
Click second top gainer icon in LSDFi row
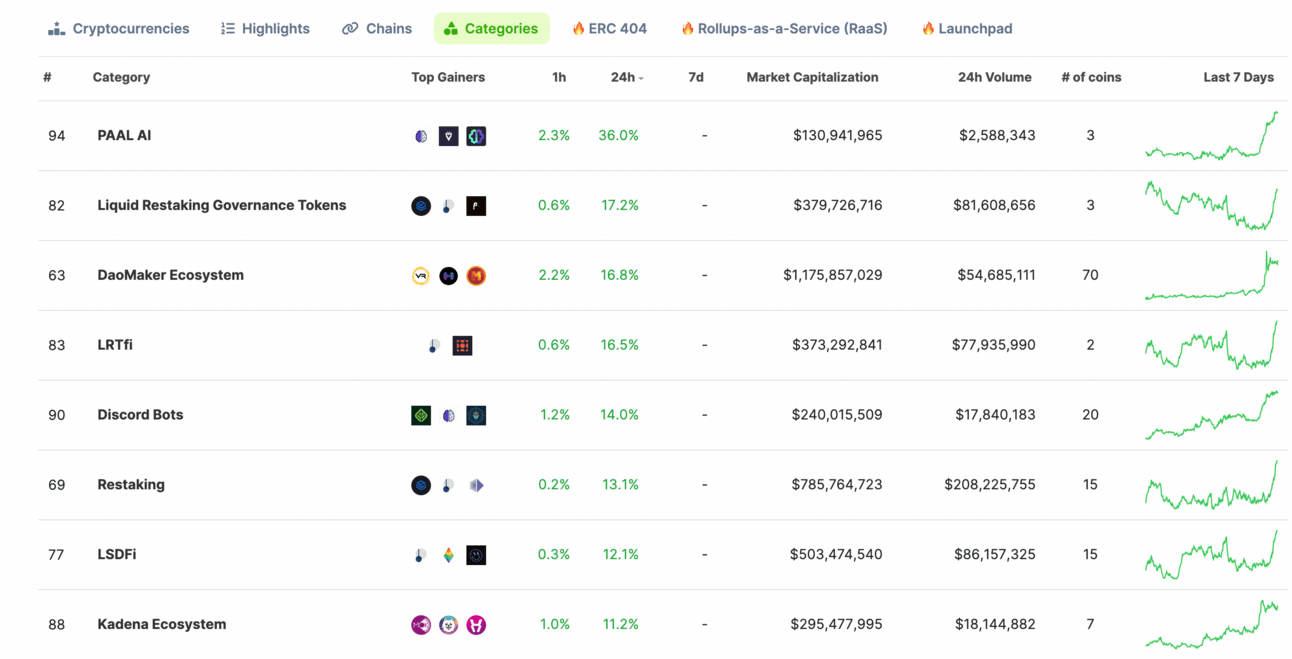(449, 555)
